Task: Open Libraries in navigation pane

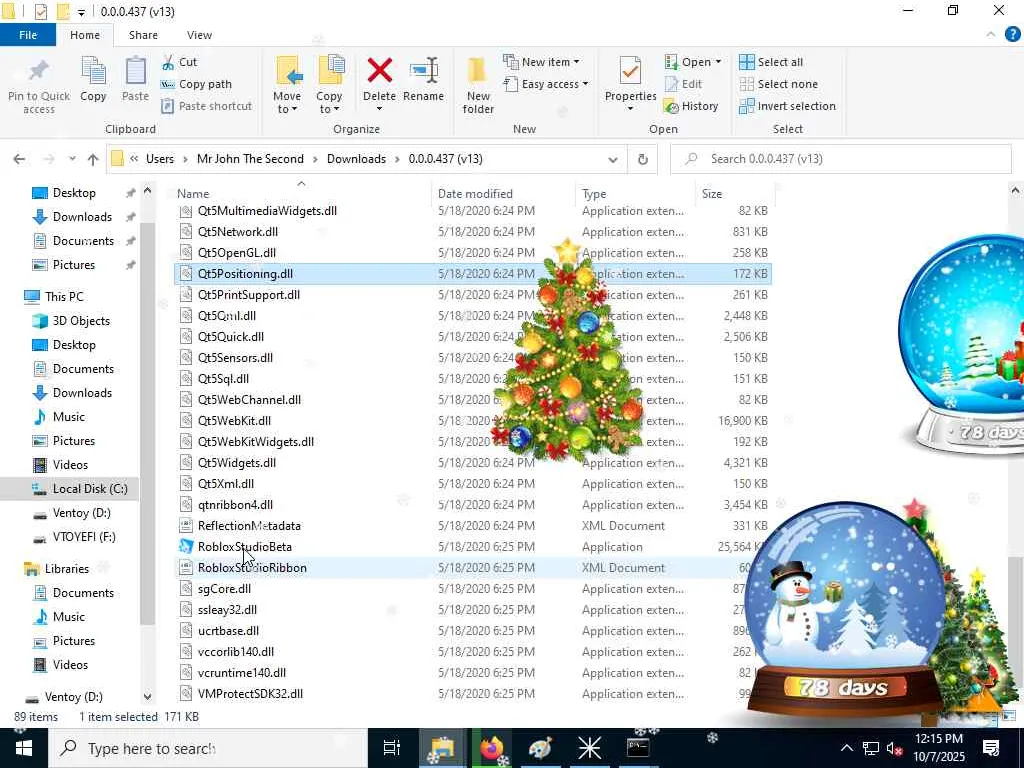Action: click(67, 569)
